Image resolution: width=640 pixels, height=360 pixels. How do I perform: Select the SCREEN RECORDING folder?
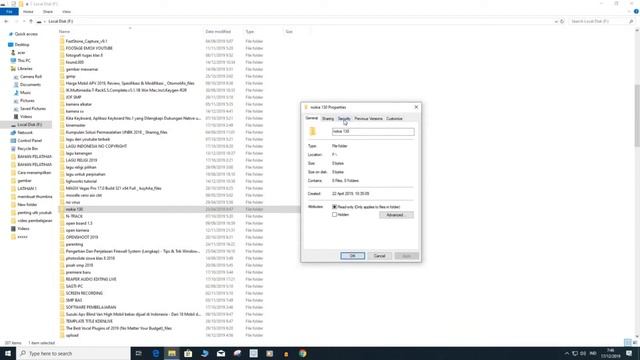84,293
